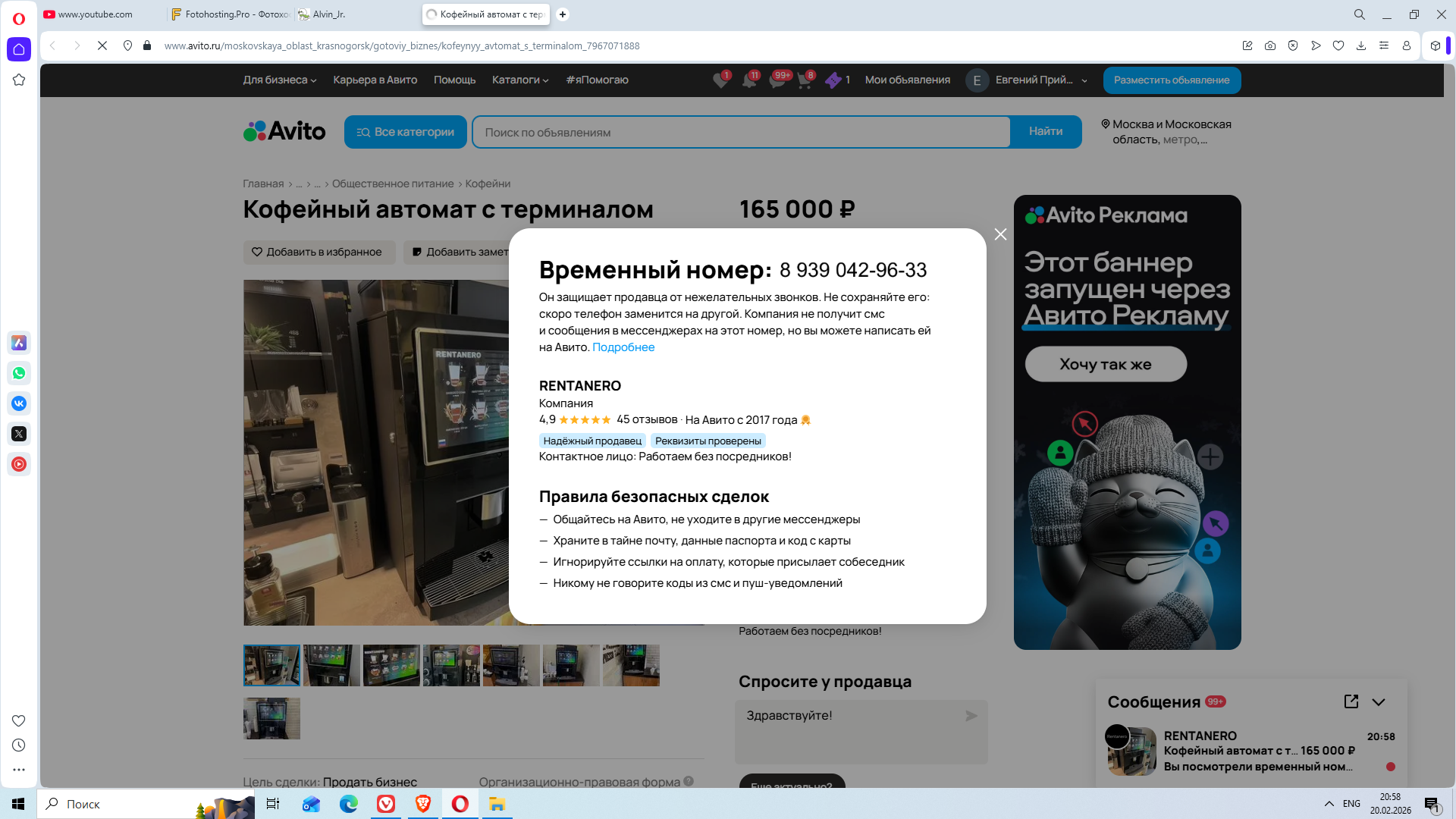Stop page loading with X button
Screen dimensions: 1456x819
(x=102, y=45)
